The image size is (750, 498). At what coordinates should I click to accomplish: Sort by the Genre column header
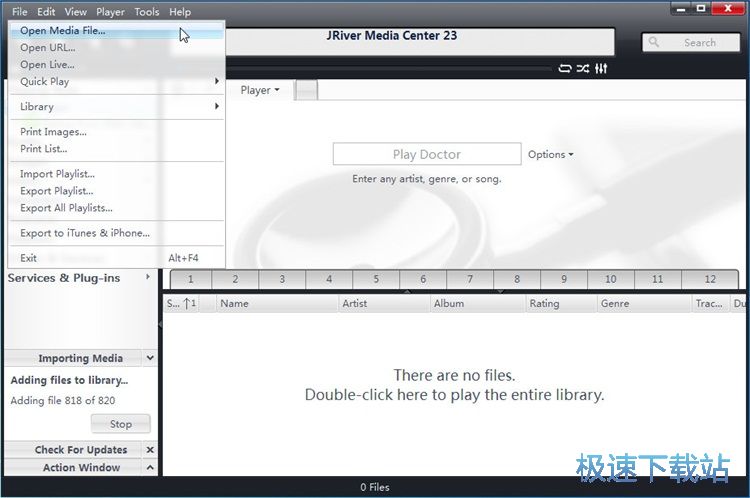pyautogui.click(x=644, y=303)
